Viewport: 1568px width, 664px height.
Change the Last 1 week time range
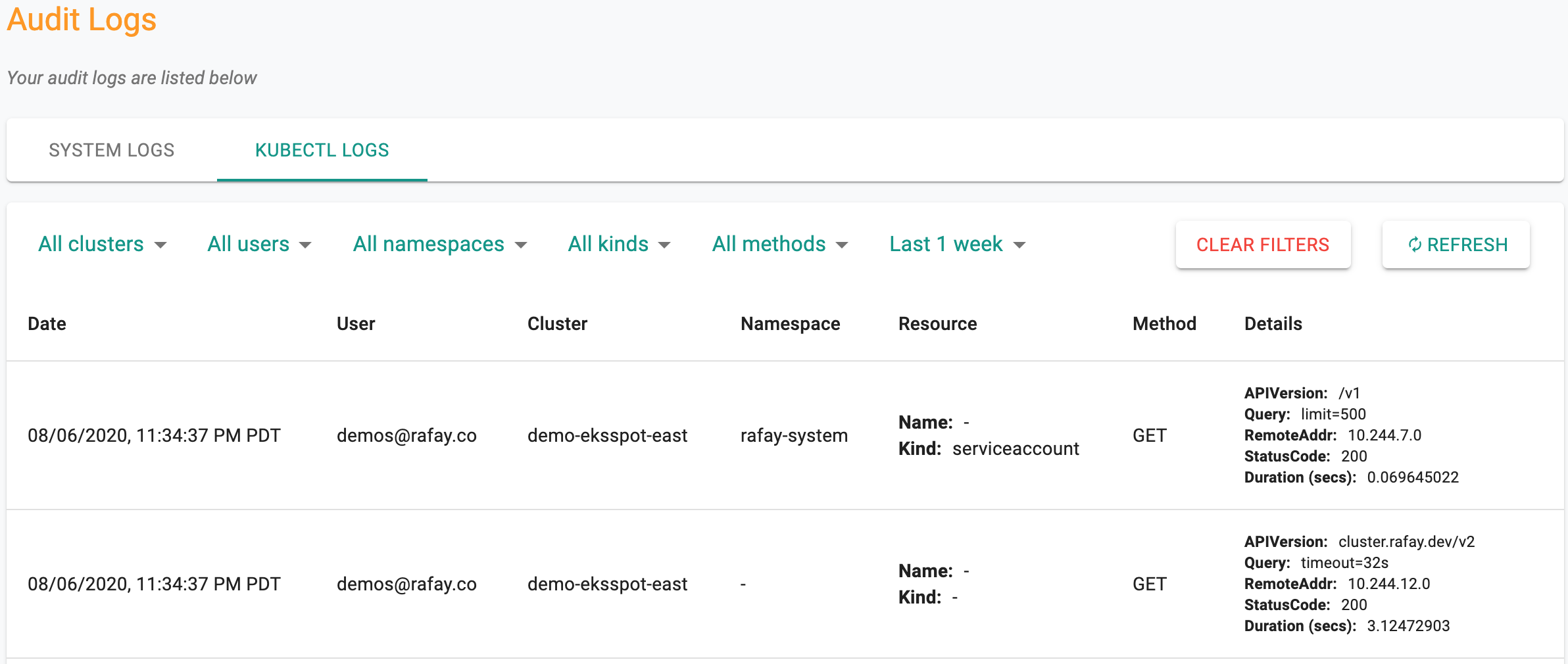click(958, 244)
